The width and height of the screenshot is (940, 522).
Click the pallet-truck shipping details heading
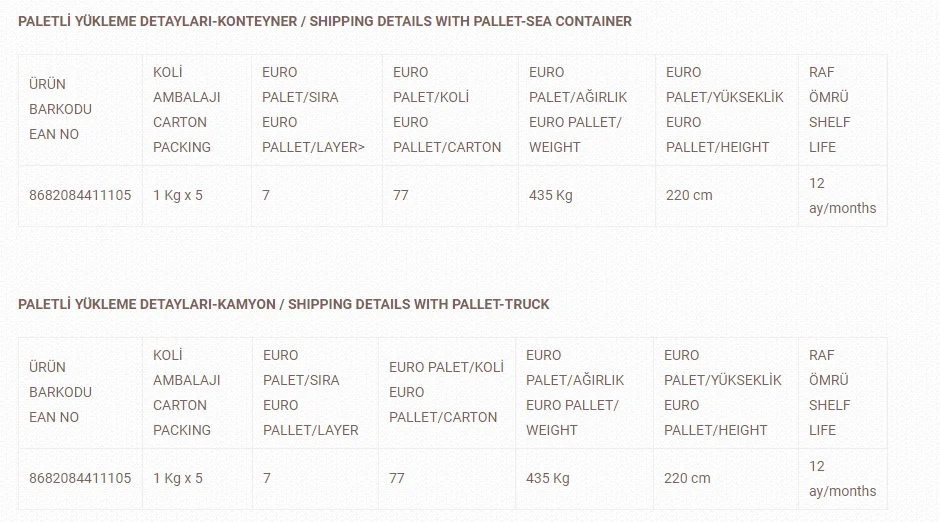(x=284, y=304)
